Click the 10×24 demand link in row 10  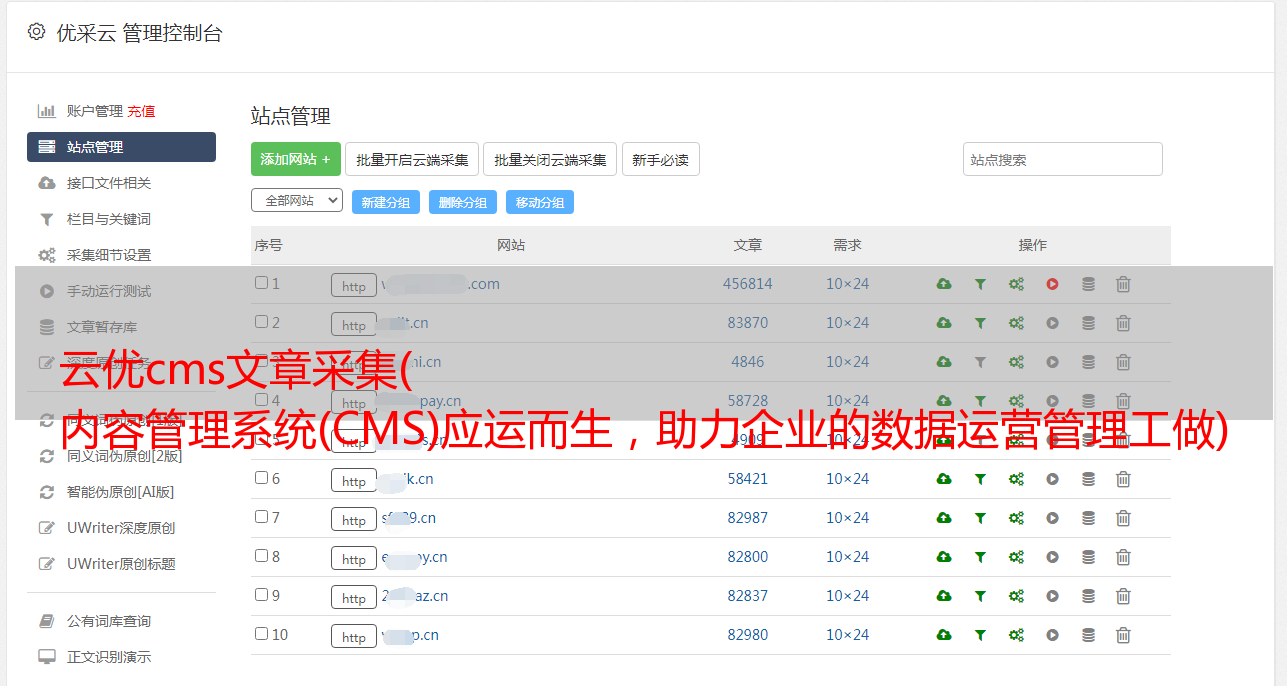(x=847, y=635)
